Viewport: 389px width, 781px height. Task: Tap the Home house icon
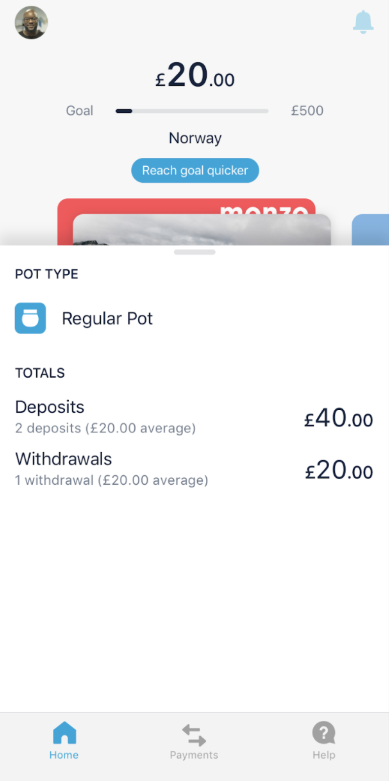point(64,733)
